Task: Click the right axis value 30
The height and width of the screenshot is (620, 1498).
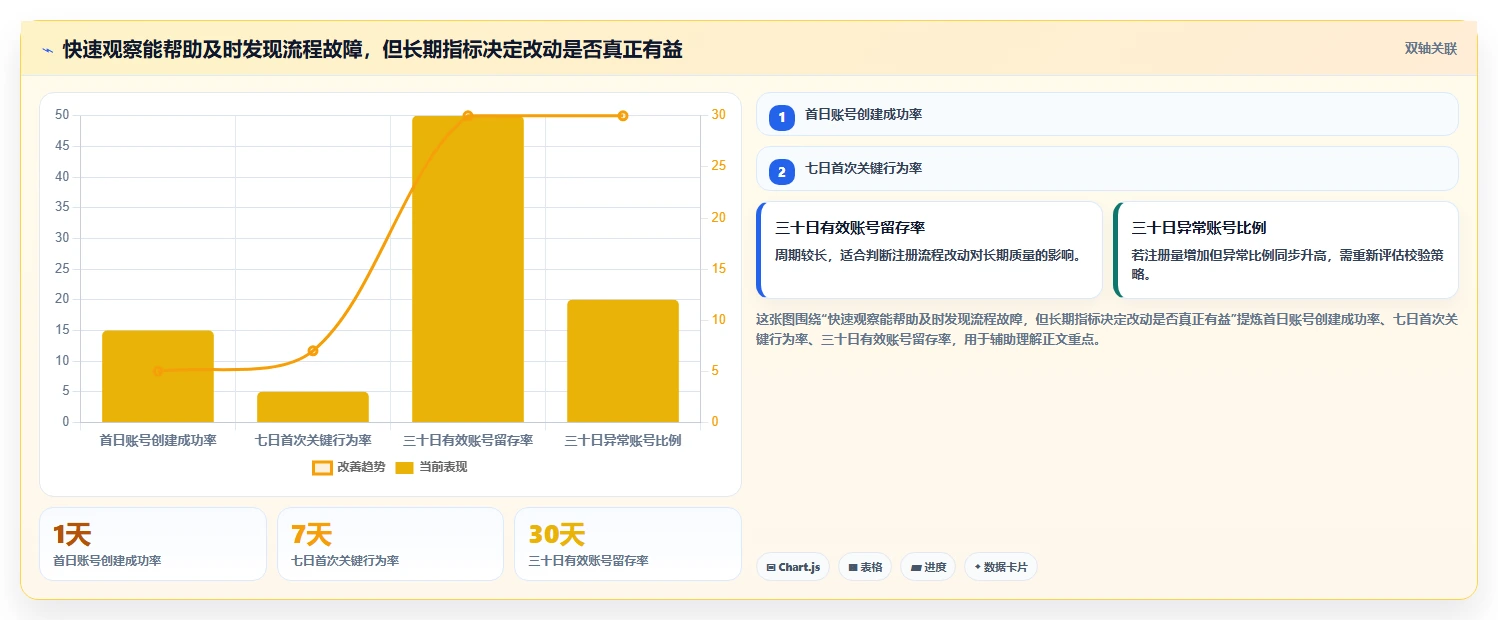Action: 718,115
